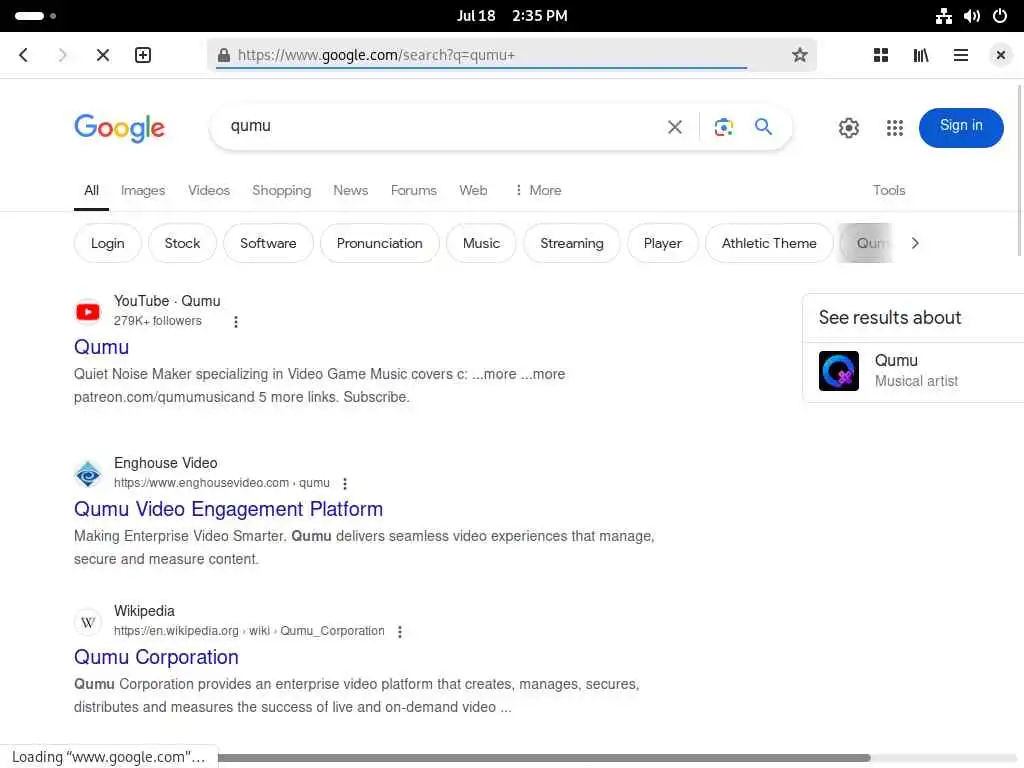Open the bookmarks library icon
The image size is (1024, 768).
click(x=921, y=55)
